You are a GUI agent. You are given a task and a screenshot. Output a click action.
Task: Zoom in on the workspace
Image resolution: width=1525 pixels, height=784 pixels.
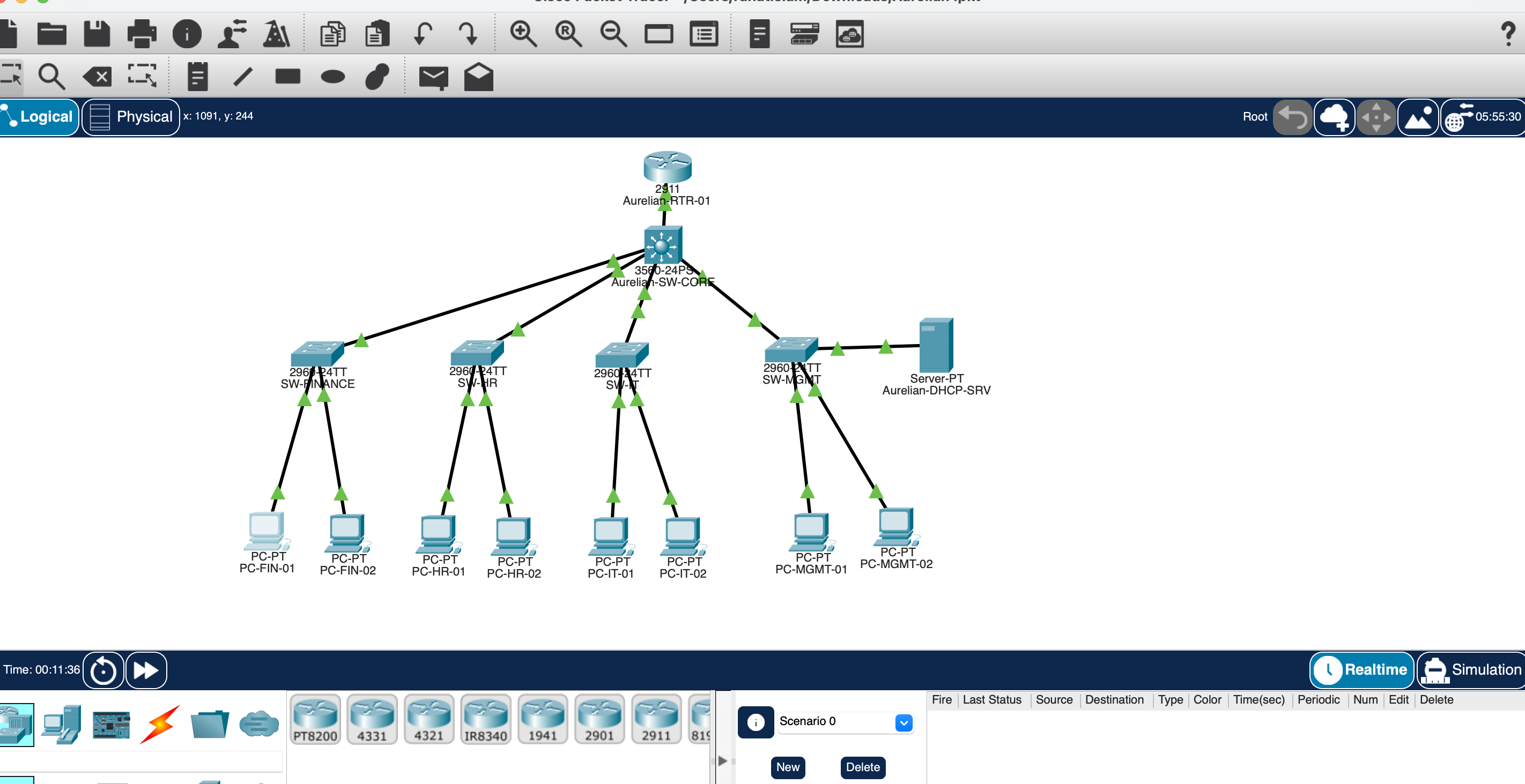click(523, 34)
